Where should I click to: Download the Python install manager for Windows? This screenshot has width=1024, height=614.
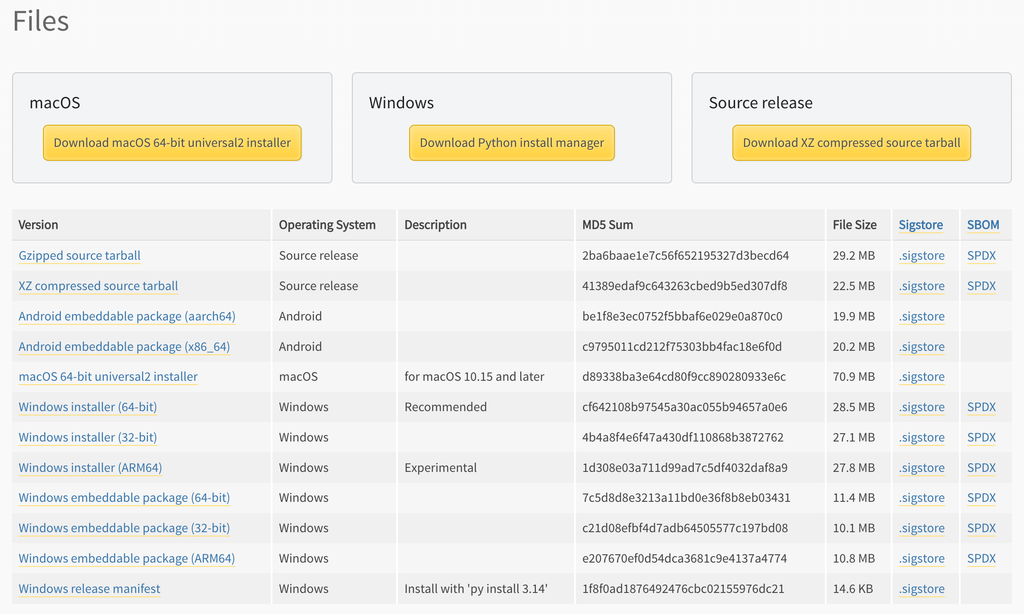click(x=511, y=142)
